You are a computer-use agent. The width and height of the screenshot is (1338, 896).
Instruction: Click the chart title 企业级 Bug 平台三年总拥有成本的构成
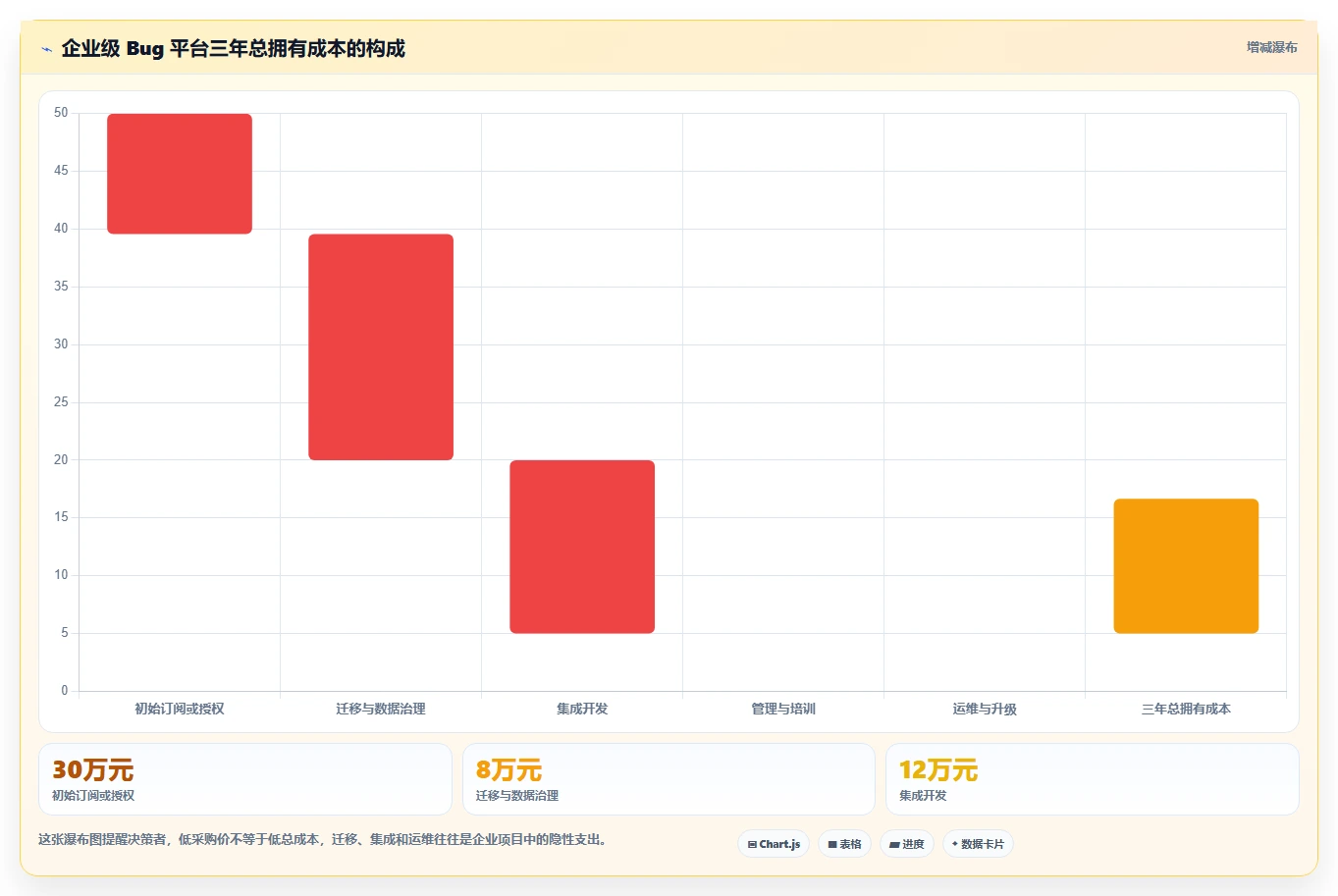point(233,48)
